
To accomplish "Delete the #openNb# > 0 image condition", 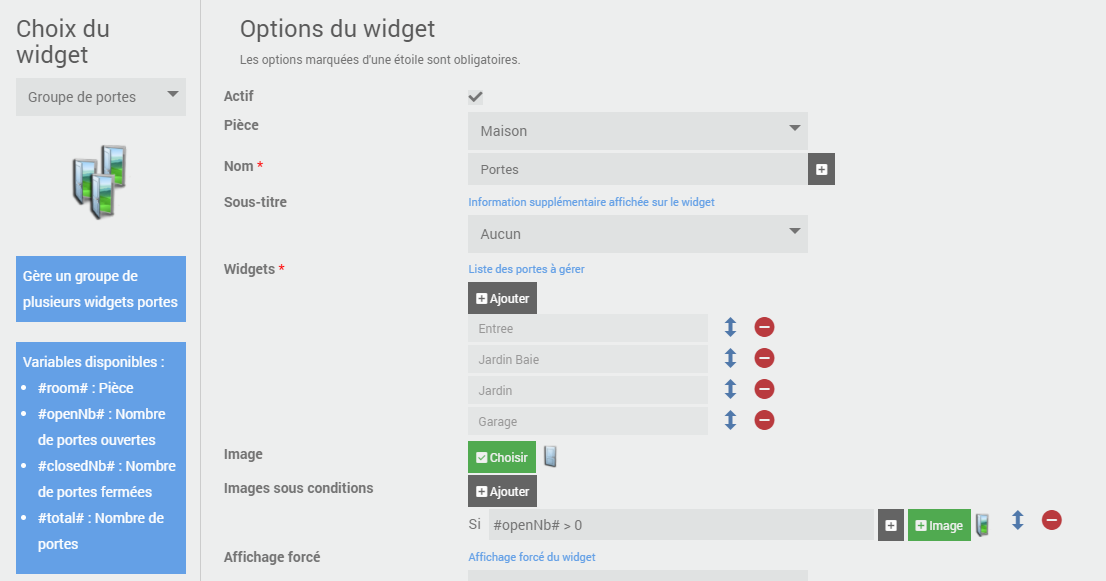I will (x=1051, y=520).
